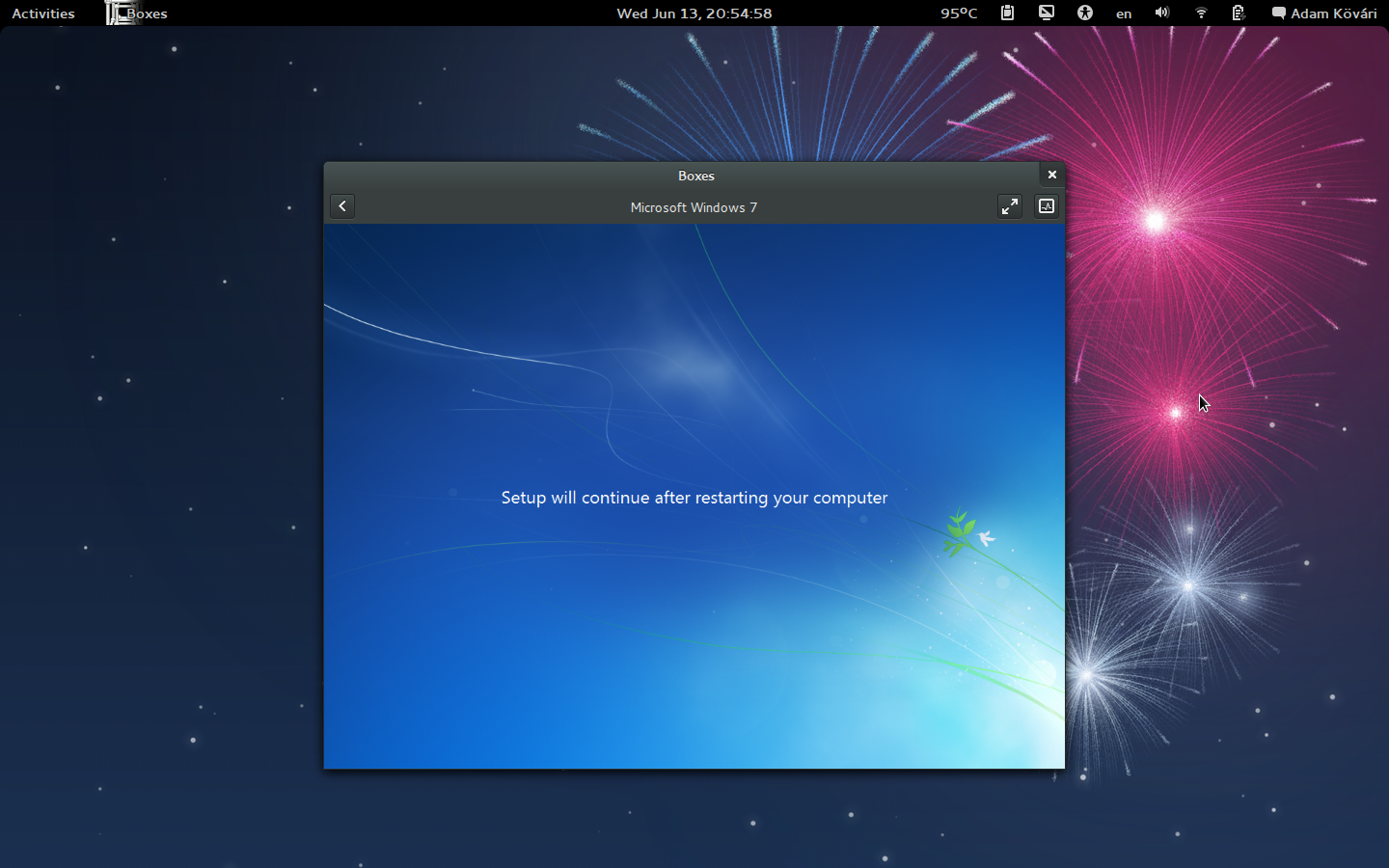
Task: Open the Wi-Fi network menu
Action: (x=1201, y=13)
